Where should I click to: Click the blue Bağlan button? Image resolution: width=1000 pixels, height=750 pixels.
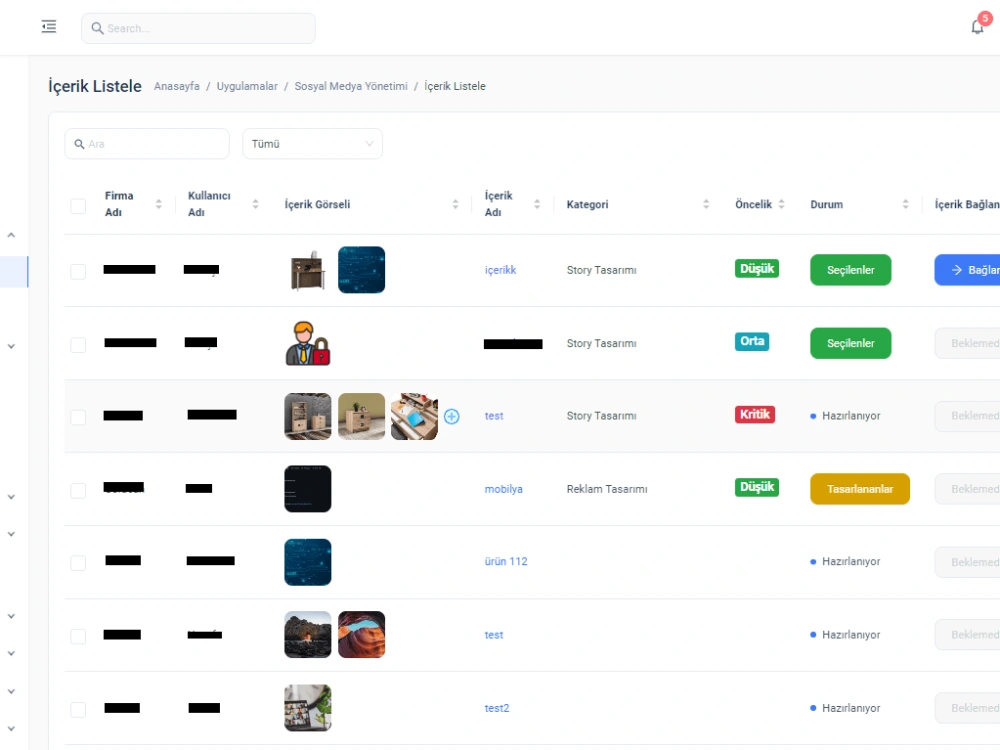click(967, 270)
